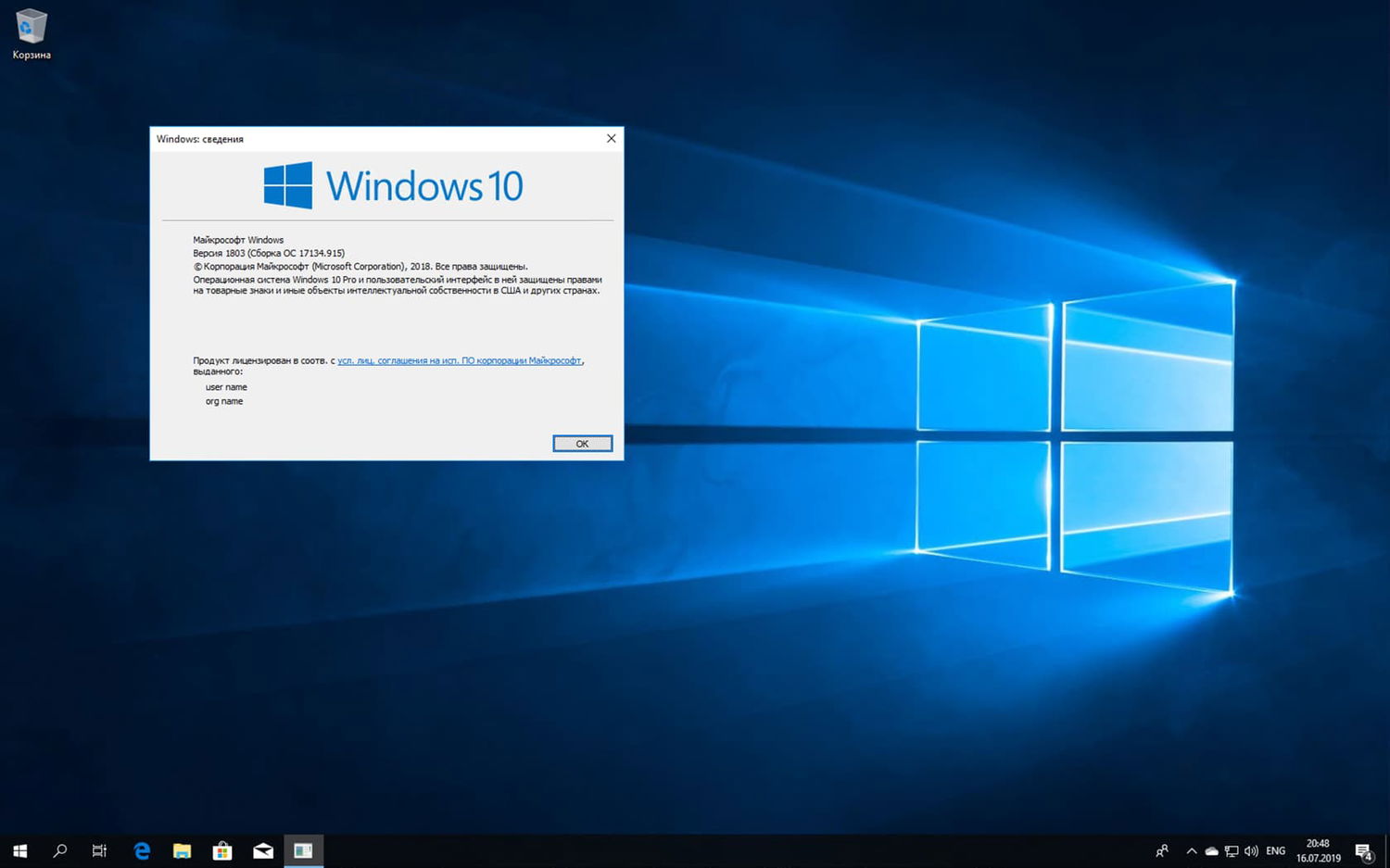Open the Action Center notifications icon

click(x=1363, y=850)
